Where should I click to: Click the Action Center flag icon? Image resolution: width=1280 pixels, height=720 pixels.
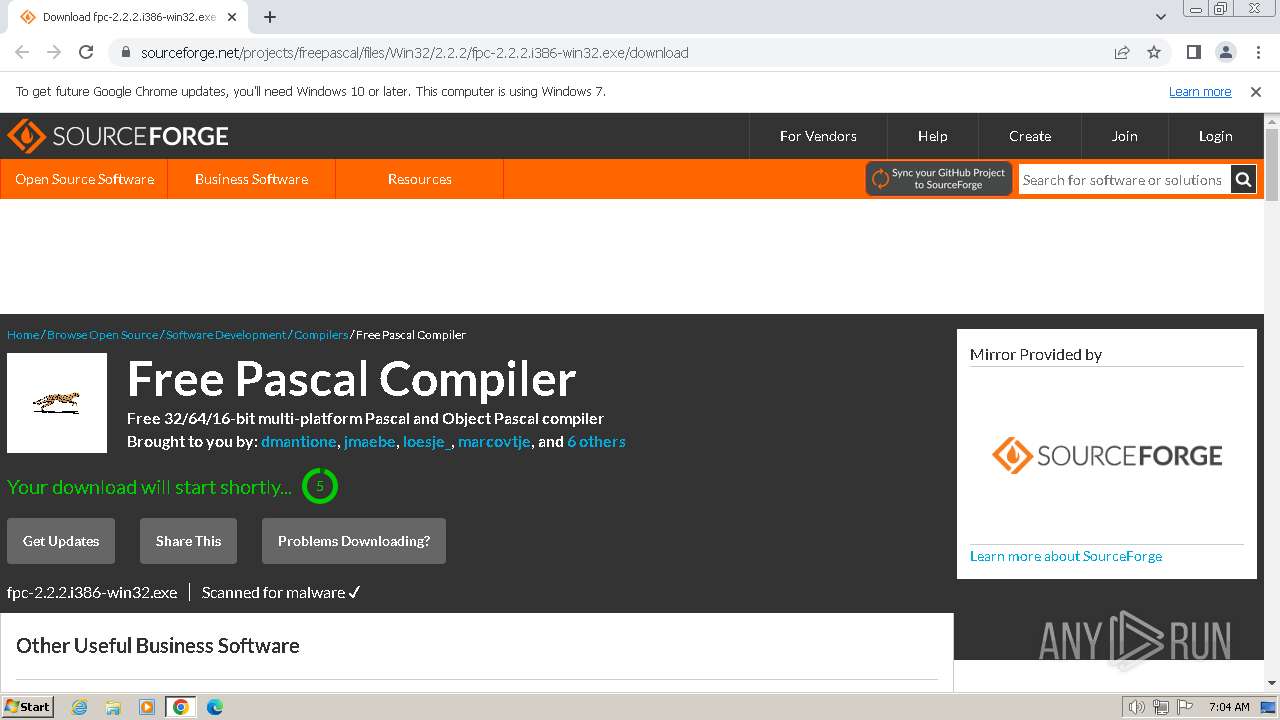(1185, 707)
